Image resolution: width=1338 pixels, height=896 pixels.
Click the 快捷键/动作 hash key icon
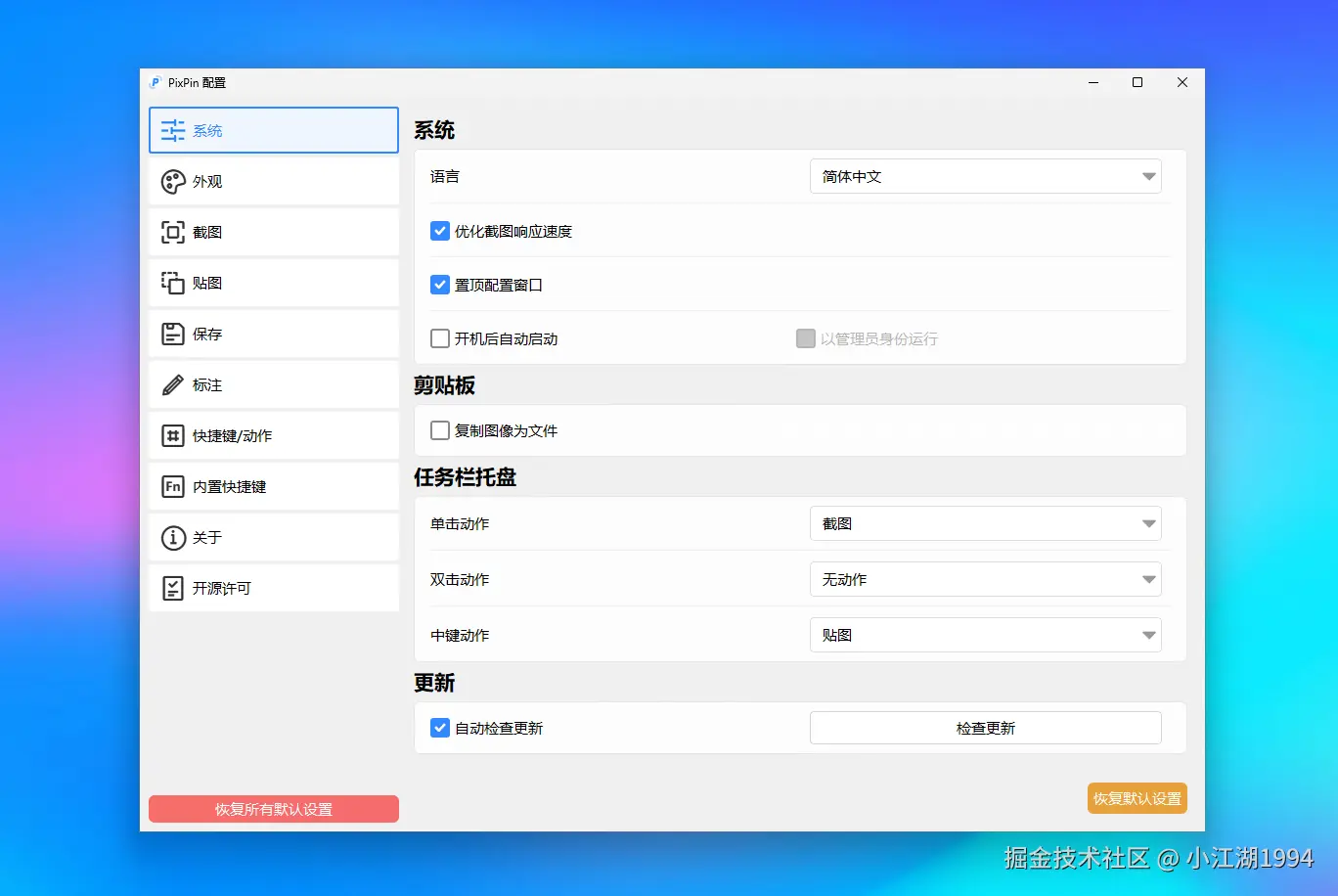pyautogui.click(x=173, y=435)
